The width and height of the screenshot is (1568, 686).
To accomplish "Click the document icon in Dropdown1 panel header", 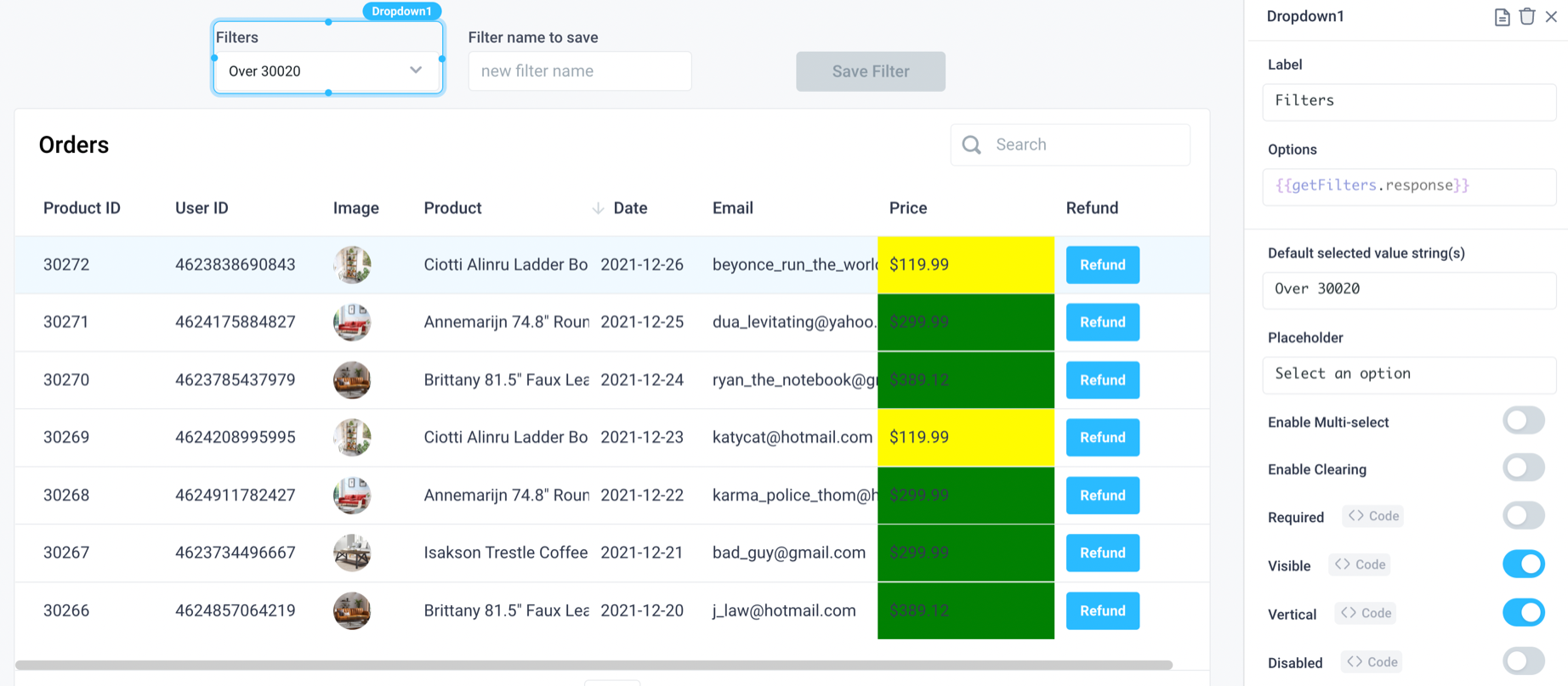I will [x=1502, y=17].
